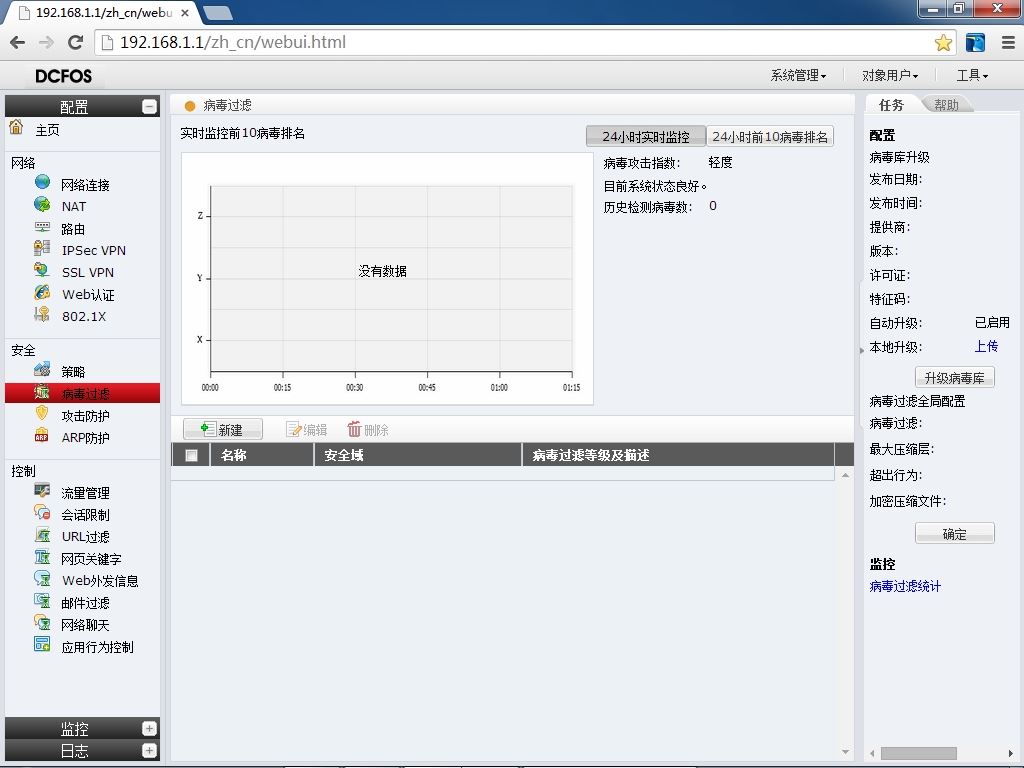This screenshot has width=1024, height=768.
Task: Switch to the 帮助 tab
Action: click(946, 104)
